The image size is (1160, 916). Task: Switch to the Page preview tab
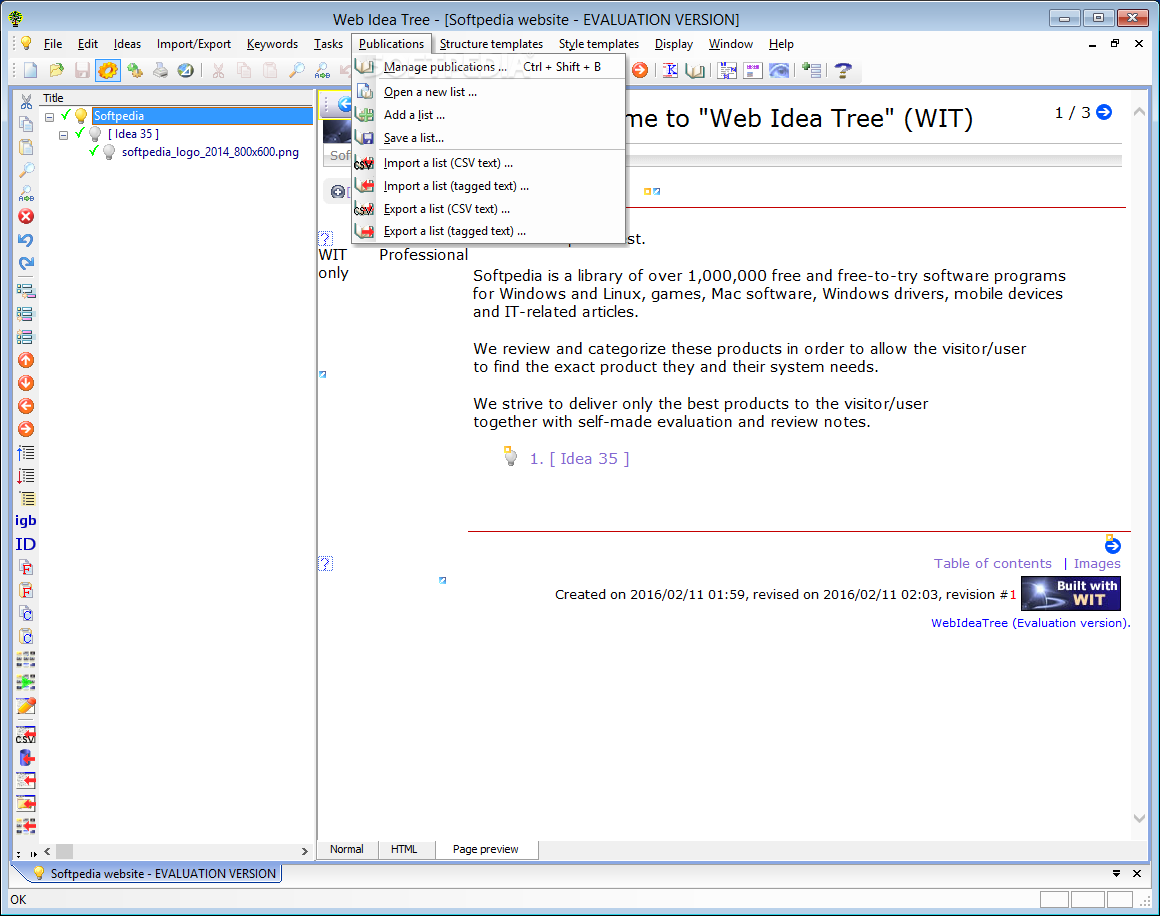point(485,849)
